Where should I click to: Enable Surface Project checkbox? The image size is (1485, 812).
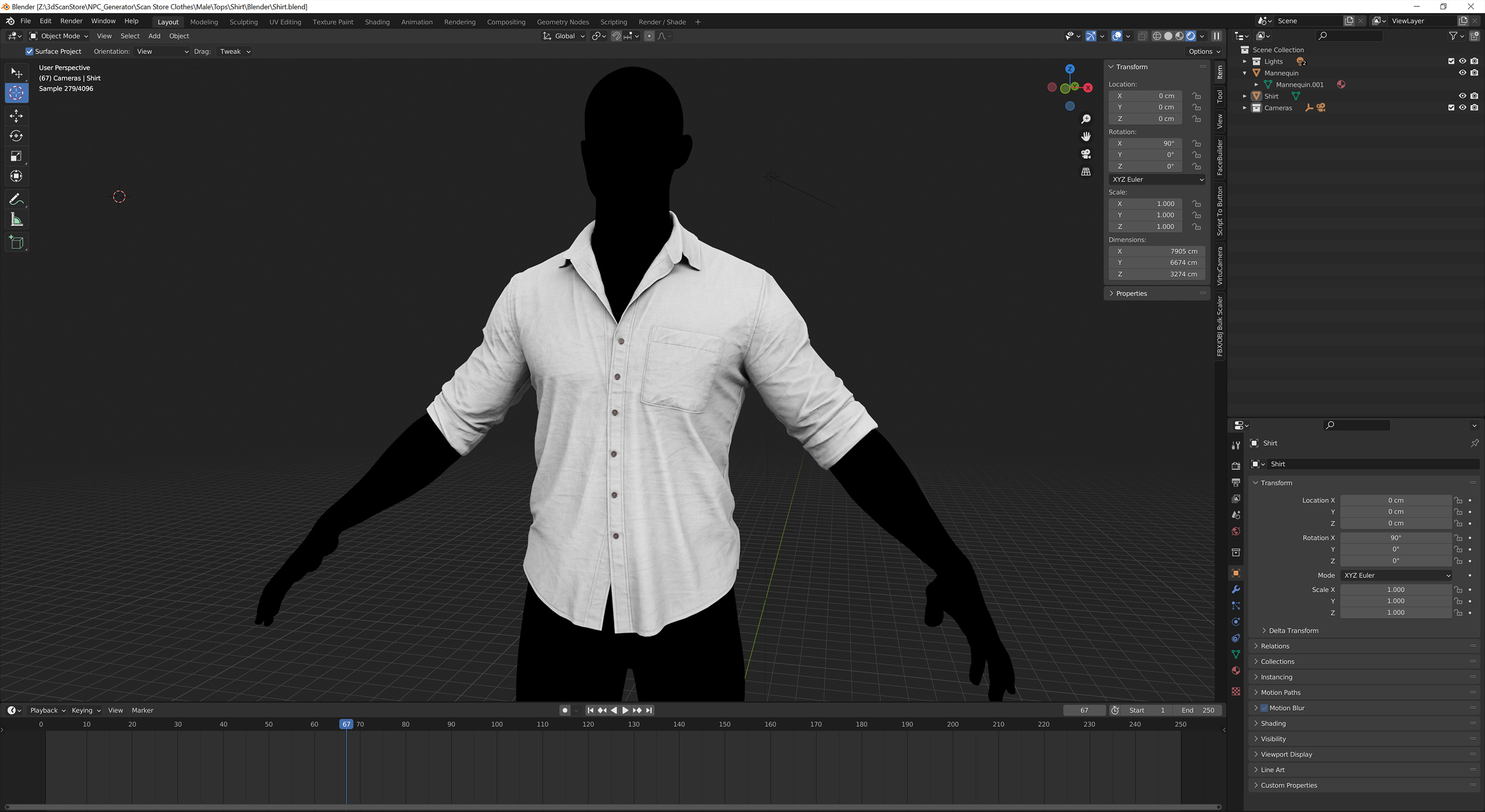pos(29,51)
